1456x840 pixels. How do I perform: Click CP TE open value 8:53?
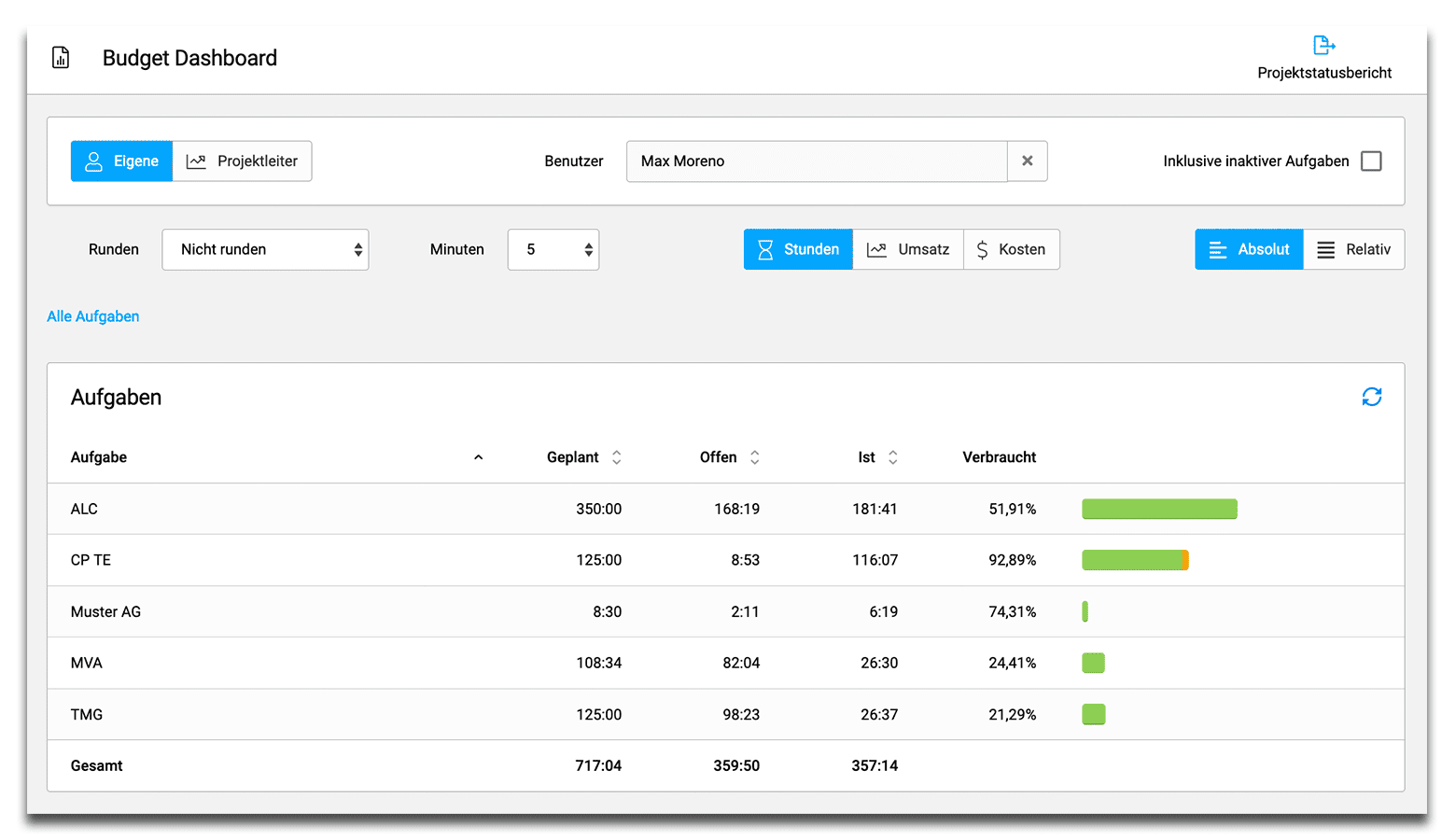pos(745,560)
